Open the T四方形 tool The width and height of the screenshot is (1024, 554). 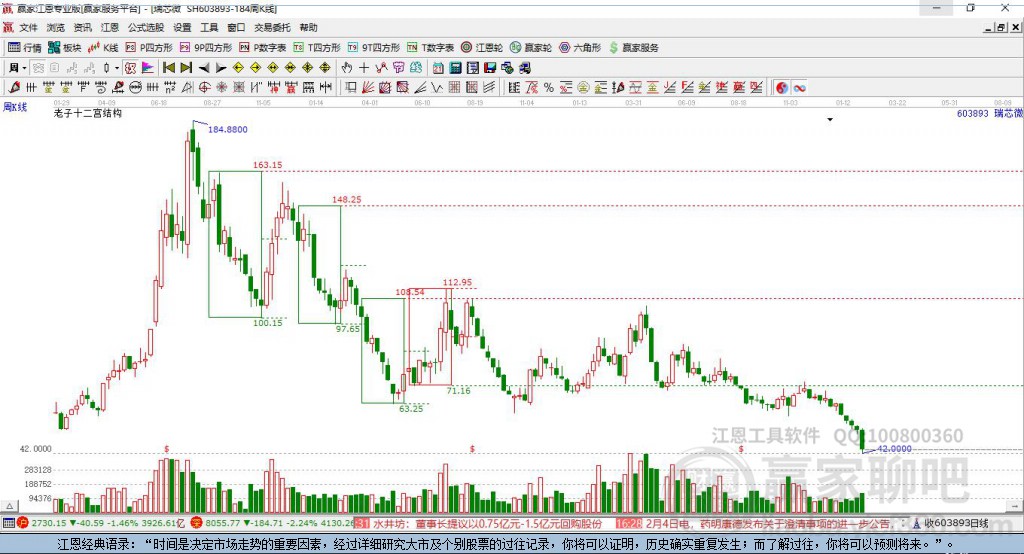pos(317,47)
